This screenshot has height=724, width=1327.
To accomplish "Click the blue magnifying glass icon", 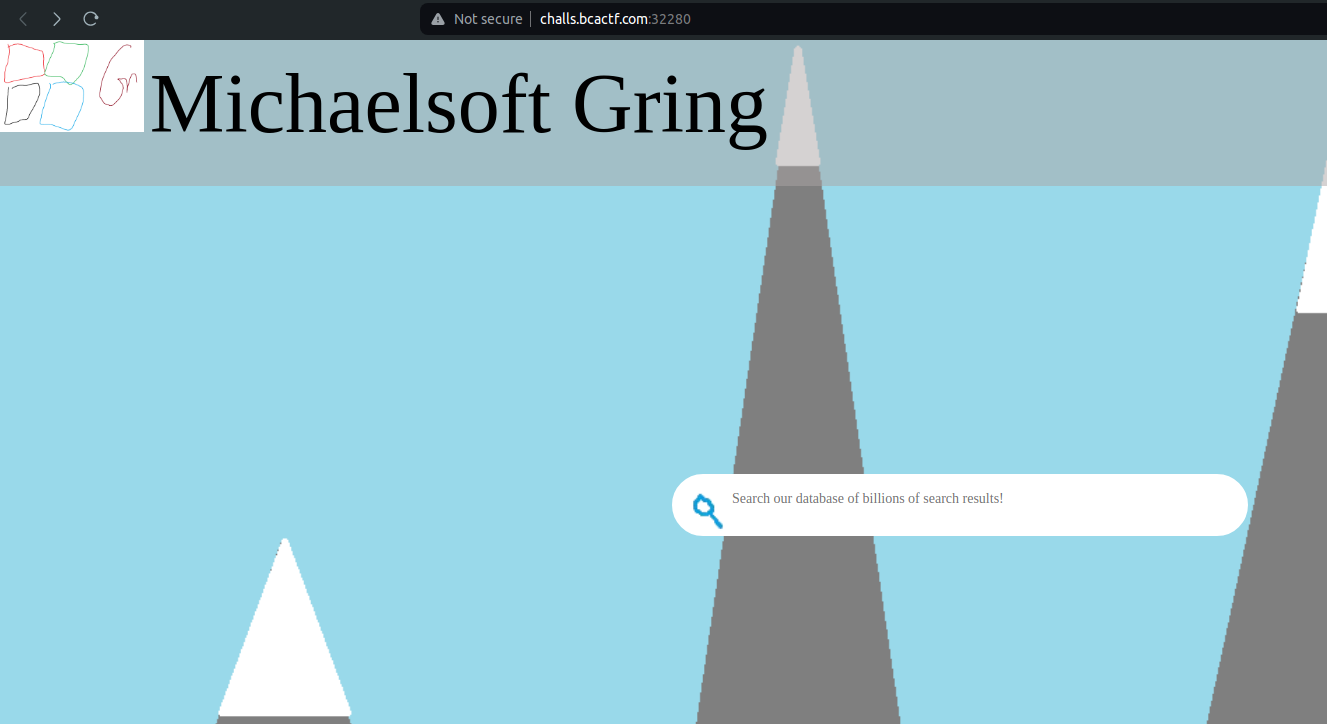I will (x=707, y=510).
